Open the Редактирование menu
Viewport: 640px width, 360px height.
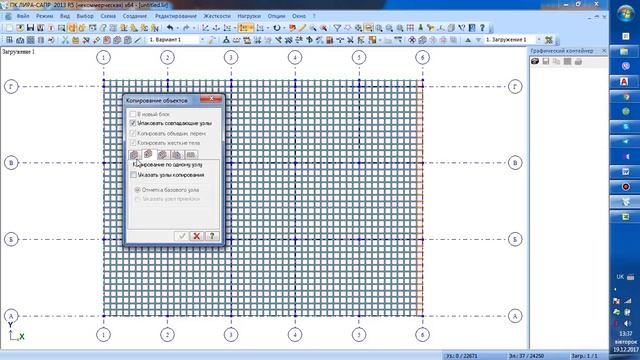[x=176, y=16]
